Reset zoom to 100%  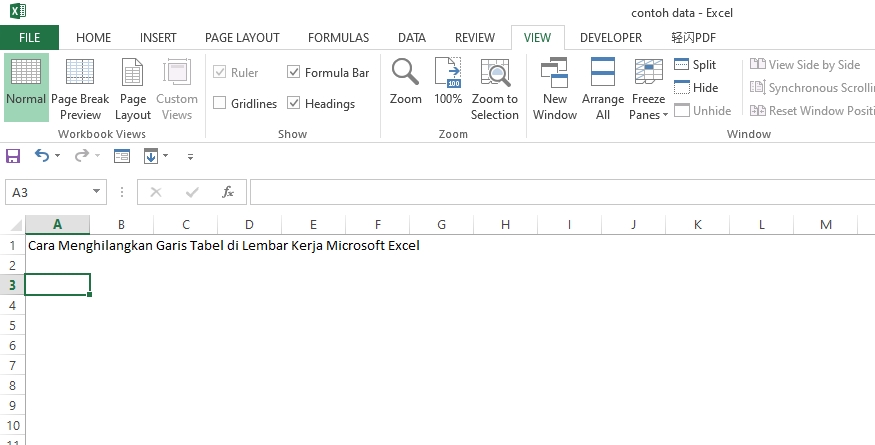pos(448,82)
